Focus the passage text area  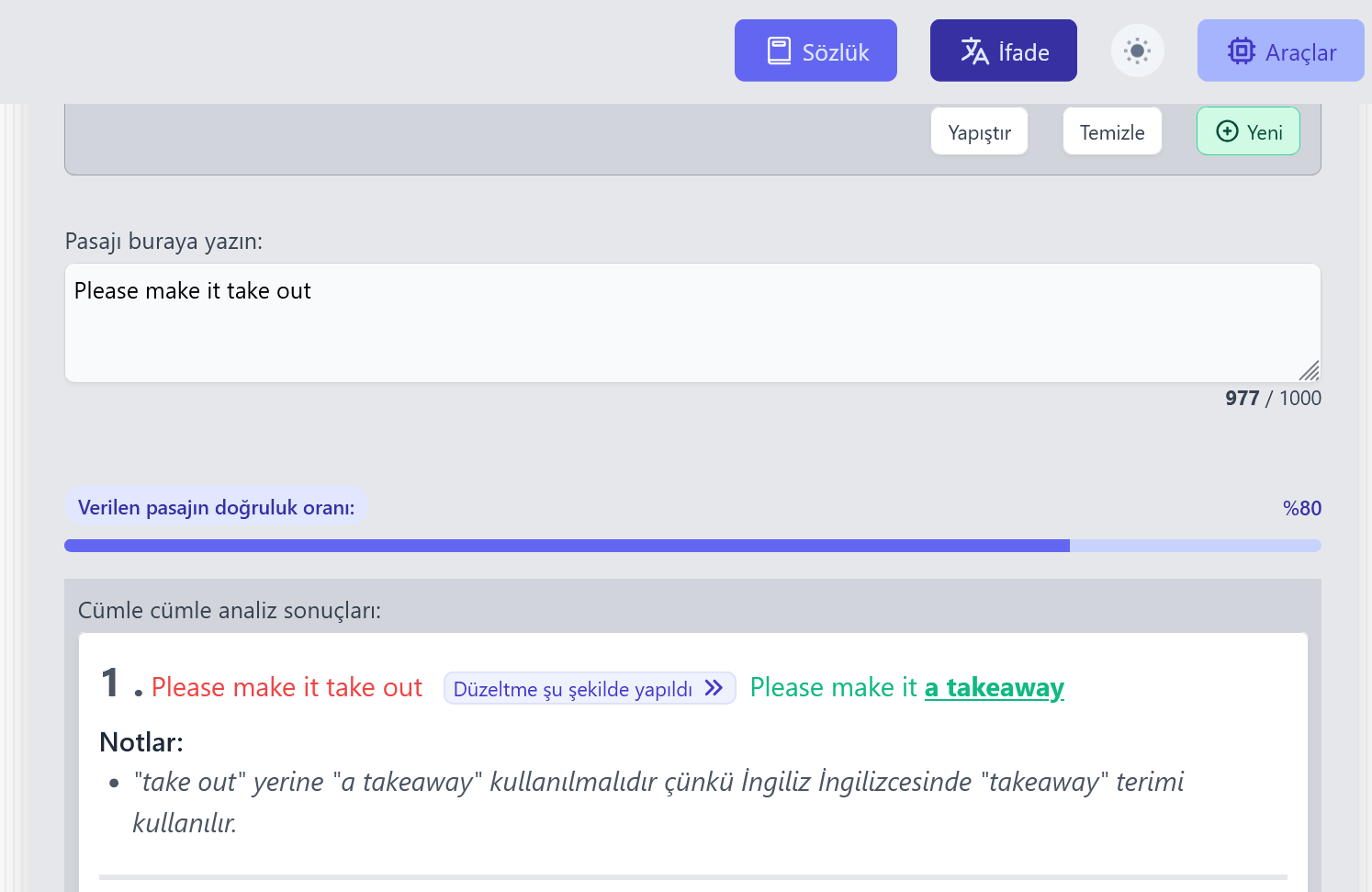tap(692, 323)
